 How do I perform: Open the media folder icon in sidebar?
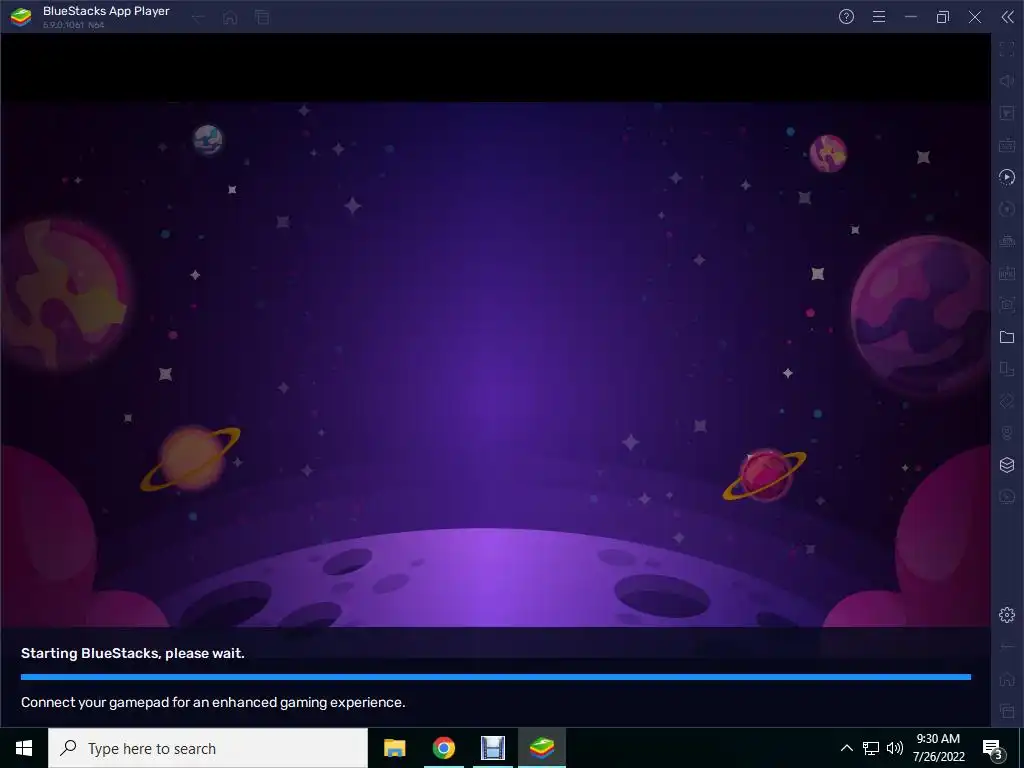(1007, 337)
